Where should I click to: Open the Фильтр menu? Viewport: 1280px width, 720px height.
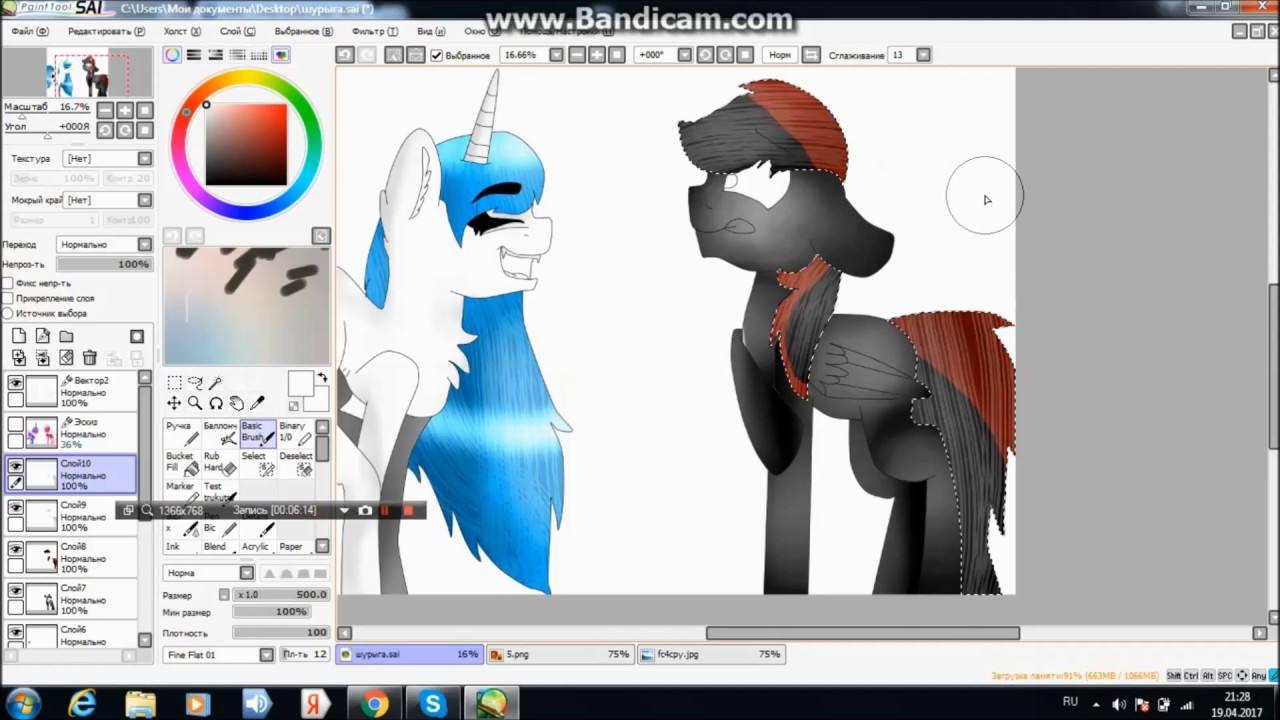click(375, 31)
